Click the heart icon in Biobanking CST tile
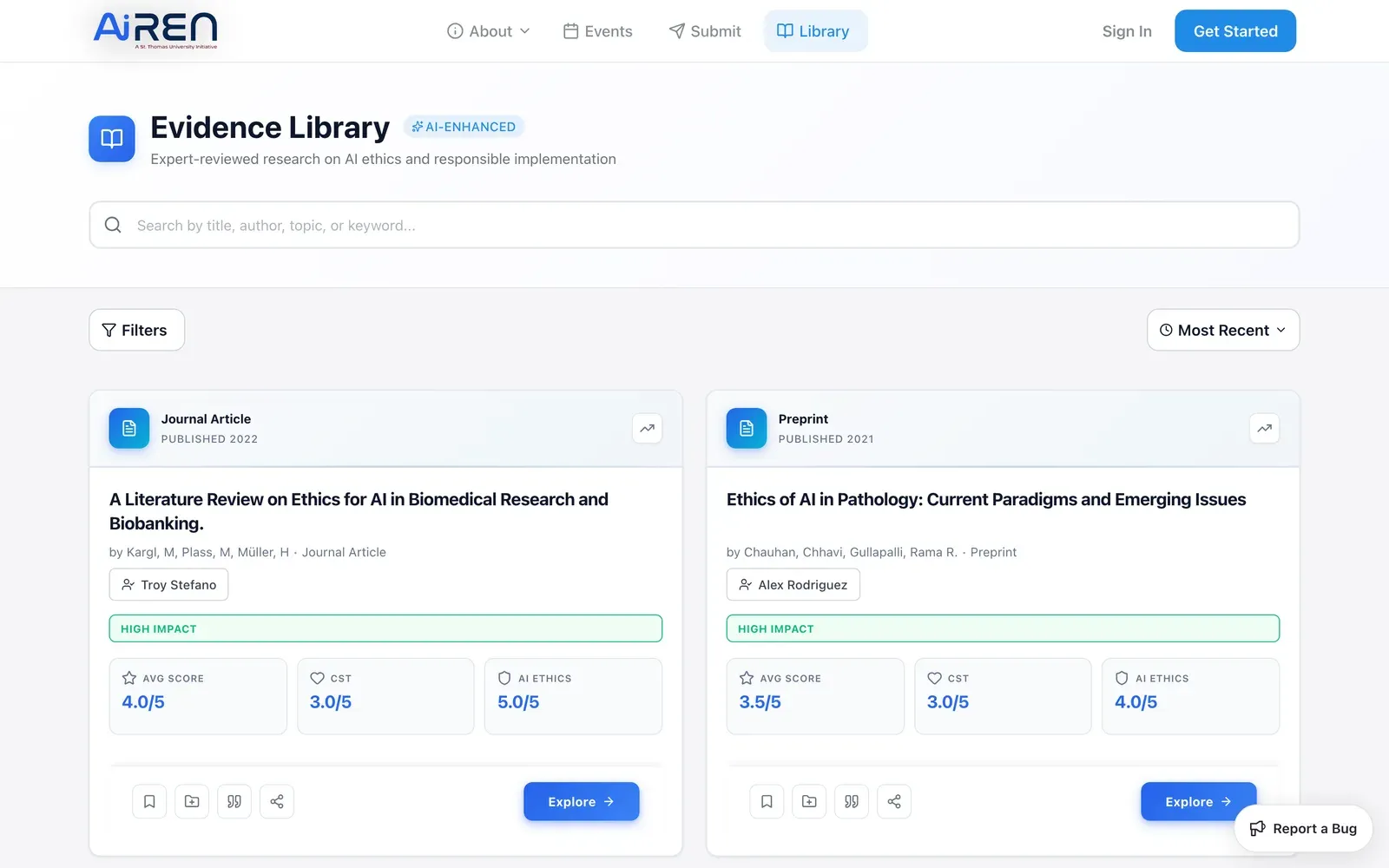The height and width of the screenshot is (868, 1389). pos(317,678)
